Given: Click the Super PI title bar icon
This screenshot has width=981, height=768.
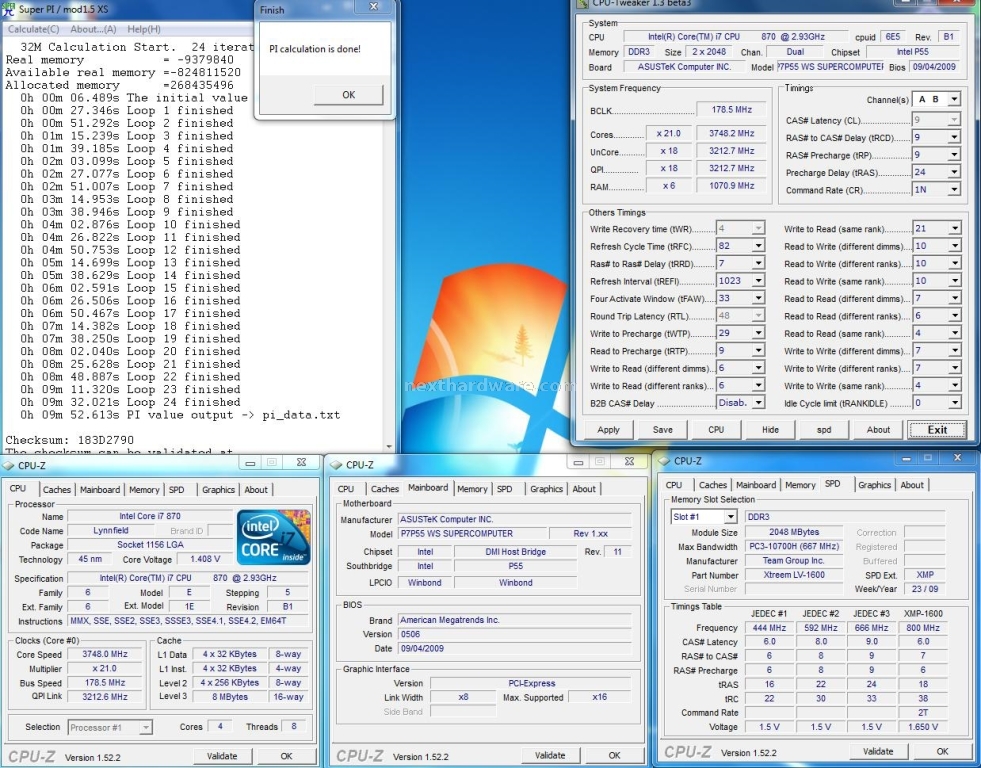Looking at the screenshot, I should tap(9, 9).
